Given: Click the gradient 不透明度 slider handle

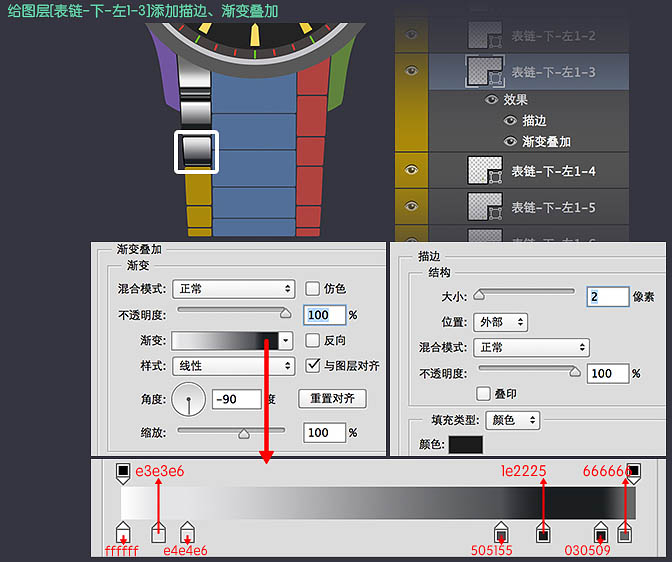Looking at the screenshot, I should coord(285,314).
